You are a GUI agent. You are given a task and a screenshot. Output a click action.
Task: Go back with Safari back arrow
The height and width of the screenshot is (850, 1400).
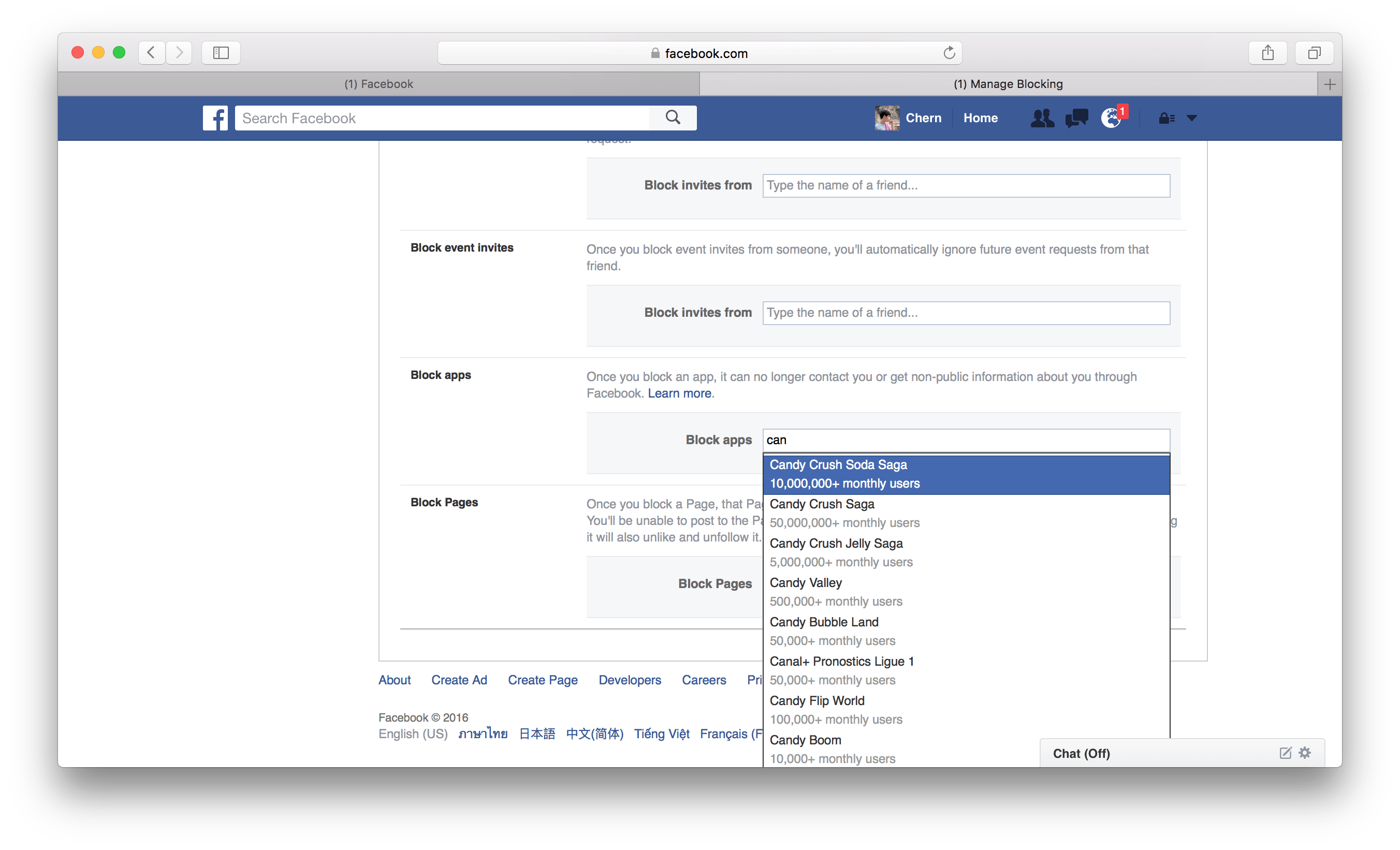(x=151, y=53)
